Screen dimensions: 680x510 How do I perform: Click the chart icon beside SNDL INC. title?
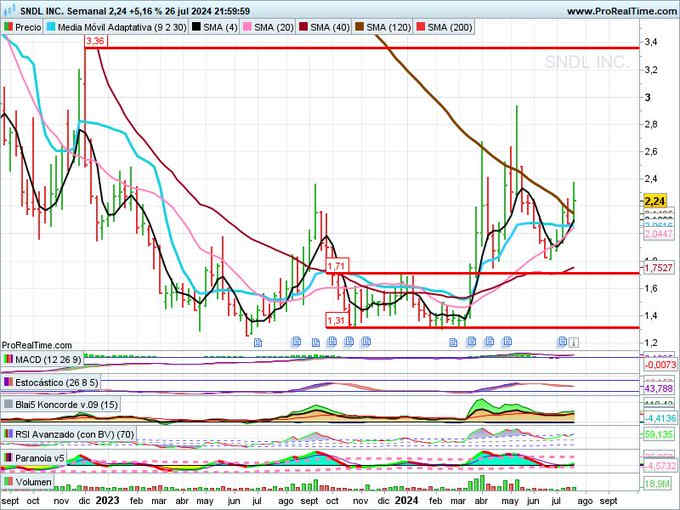[x=9, y=10]
